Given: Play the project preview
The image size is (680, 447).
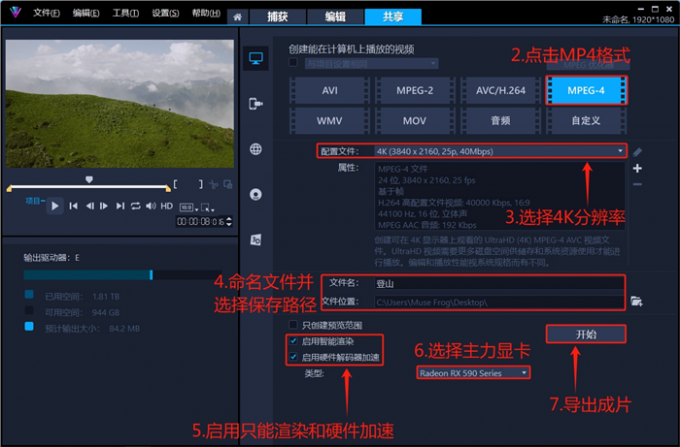Looking at the screenshot, I should (55, 206).
